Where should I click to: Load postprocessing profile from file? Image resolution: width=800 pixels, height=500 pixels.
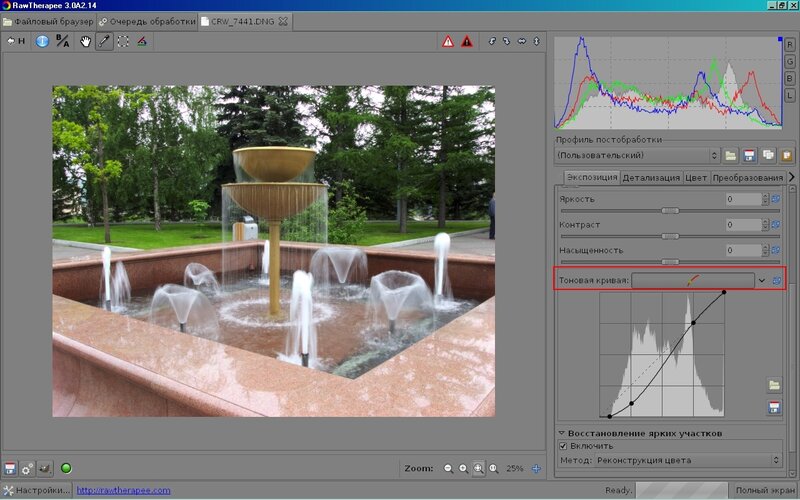point(731,155)
